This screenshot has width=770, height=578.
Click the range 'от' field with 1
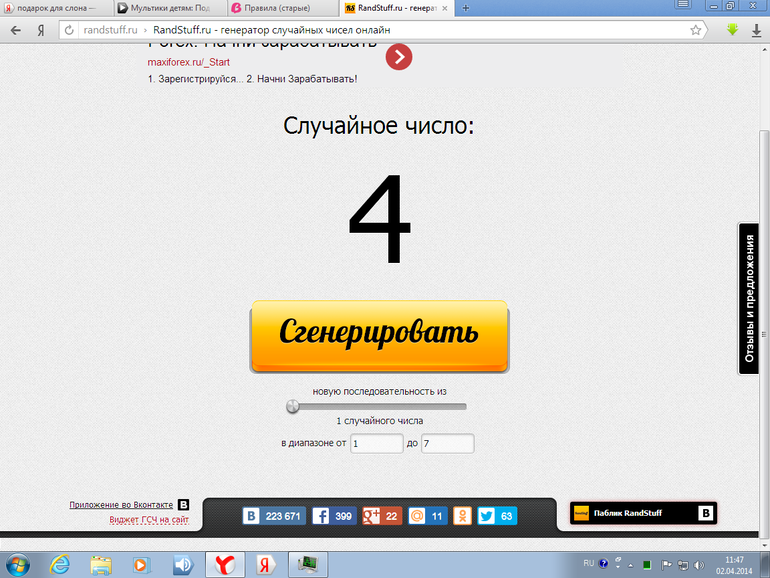tap(377, 443)
